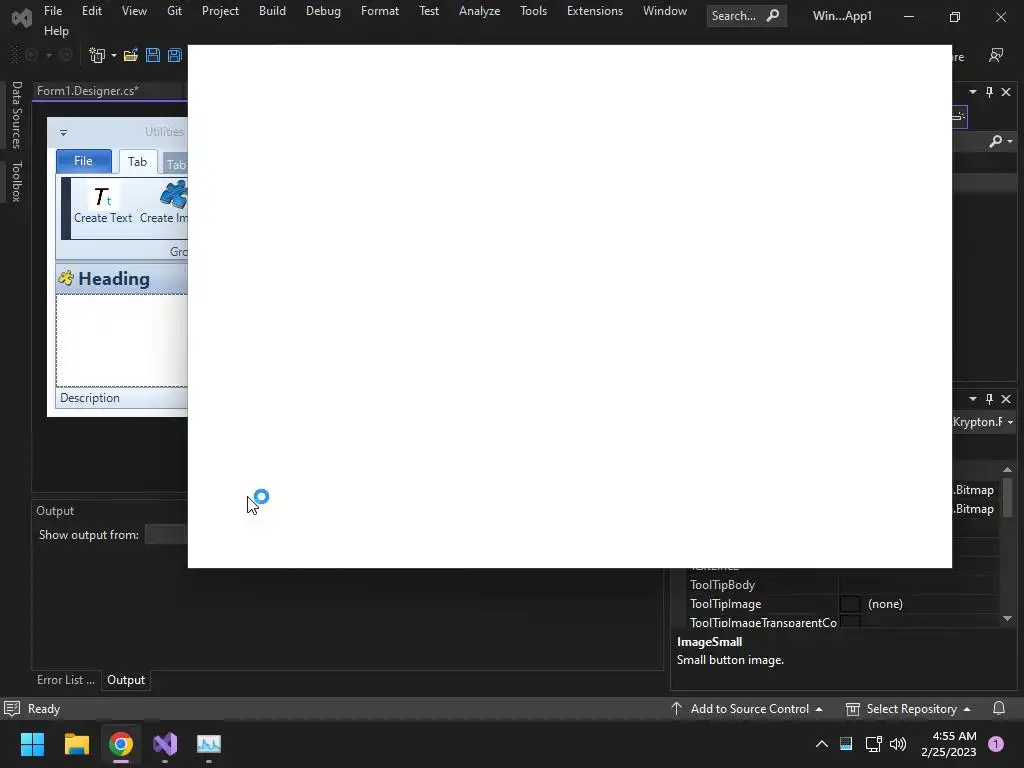
Task: Click the search magnifier in upper right panel
Action: coord(995,141)
